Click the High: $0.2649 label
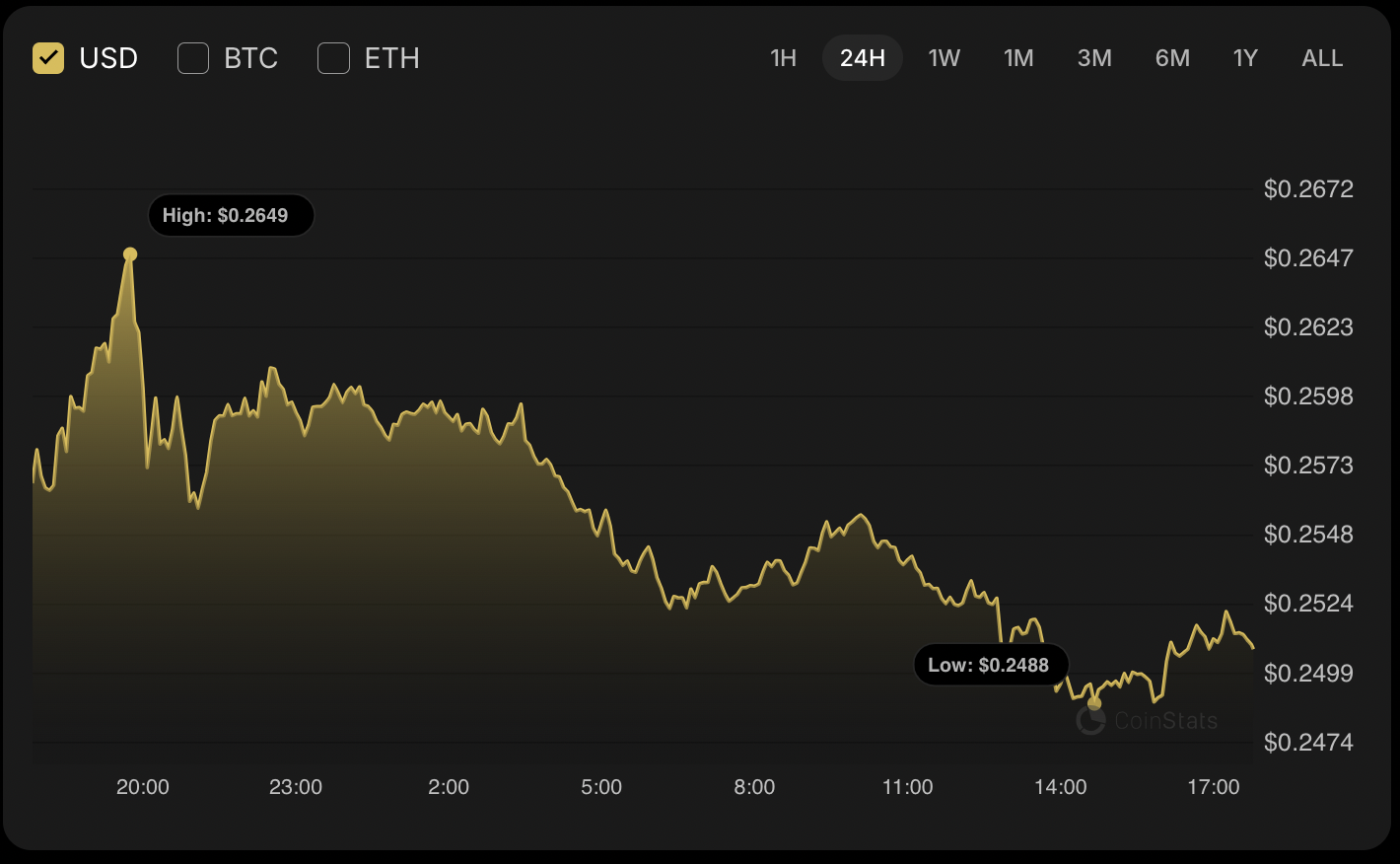 pyautogui.click(x=226, y=215)
